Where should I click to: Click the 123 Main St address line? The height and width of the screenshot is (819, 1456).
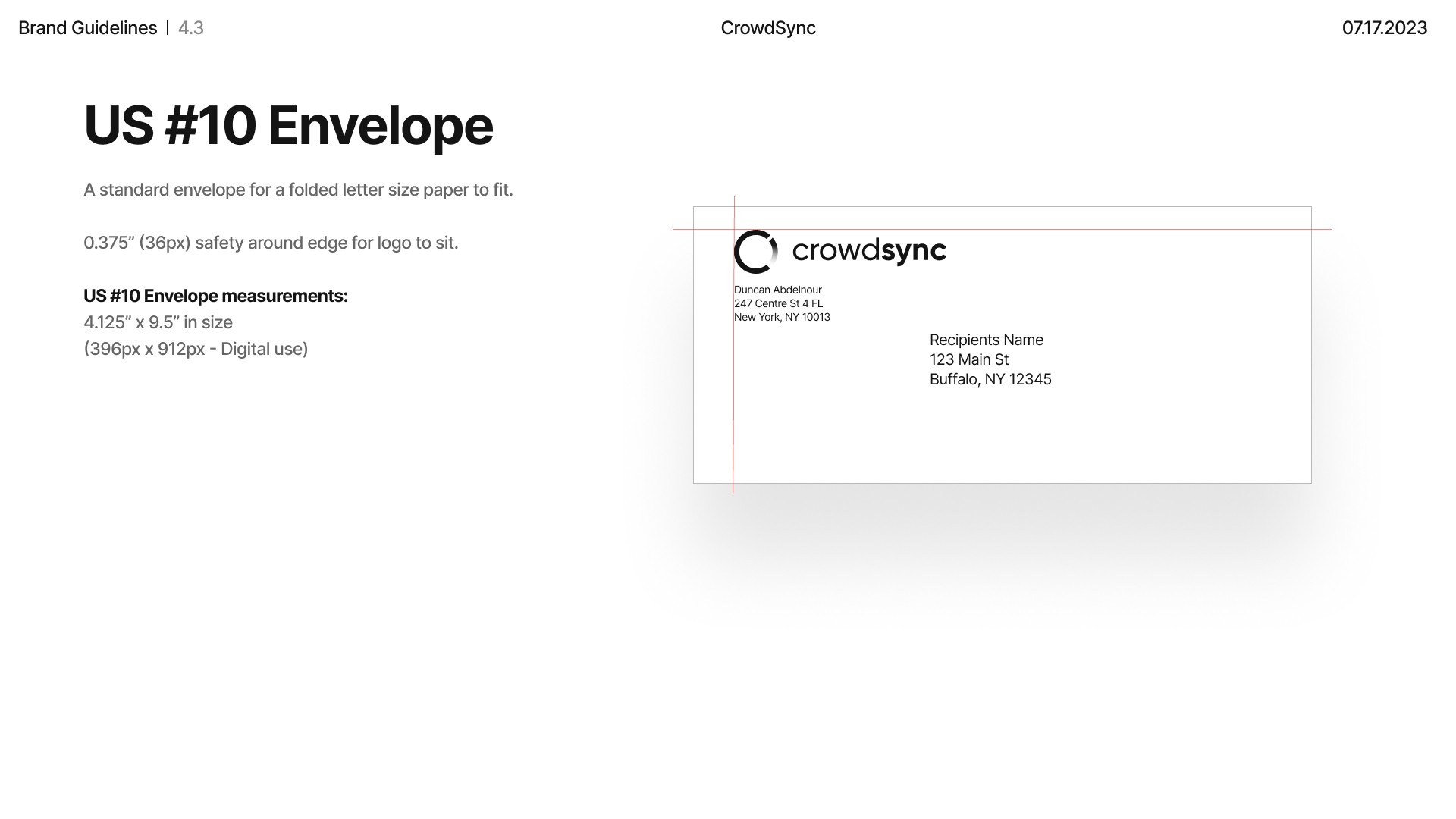click(968, 359)
